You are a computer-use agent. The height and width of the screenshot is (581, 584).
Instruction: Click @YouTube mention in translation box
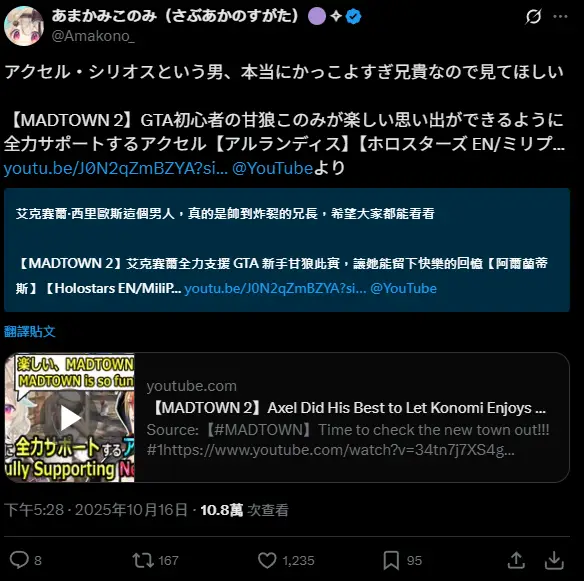click(403, 288)
